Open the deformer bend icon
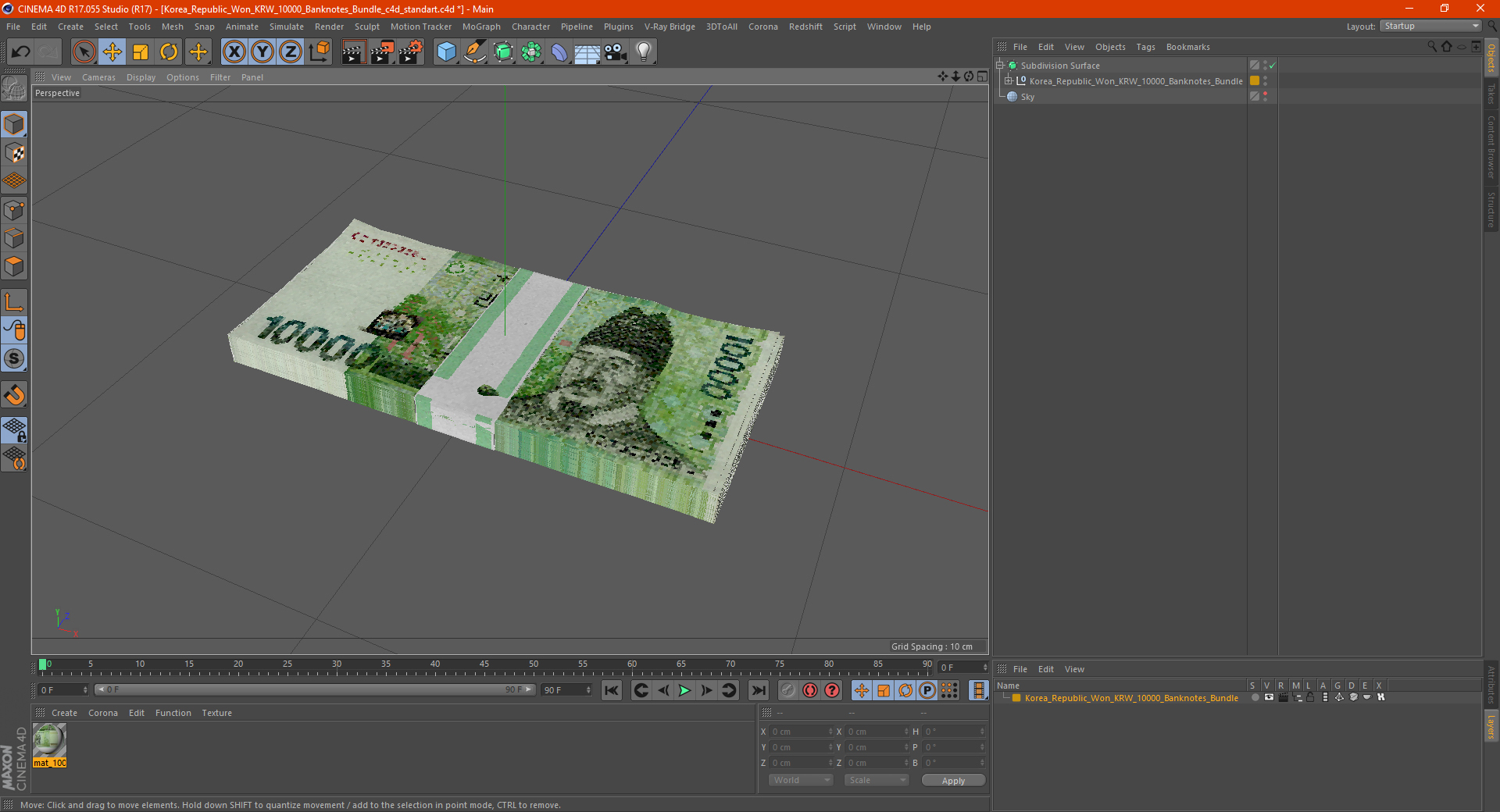1500x812 pixels. click(x=559, y=52)
